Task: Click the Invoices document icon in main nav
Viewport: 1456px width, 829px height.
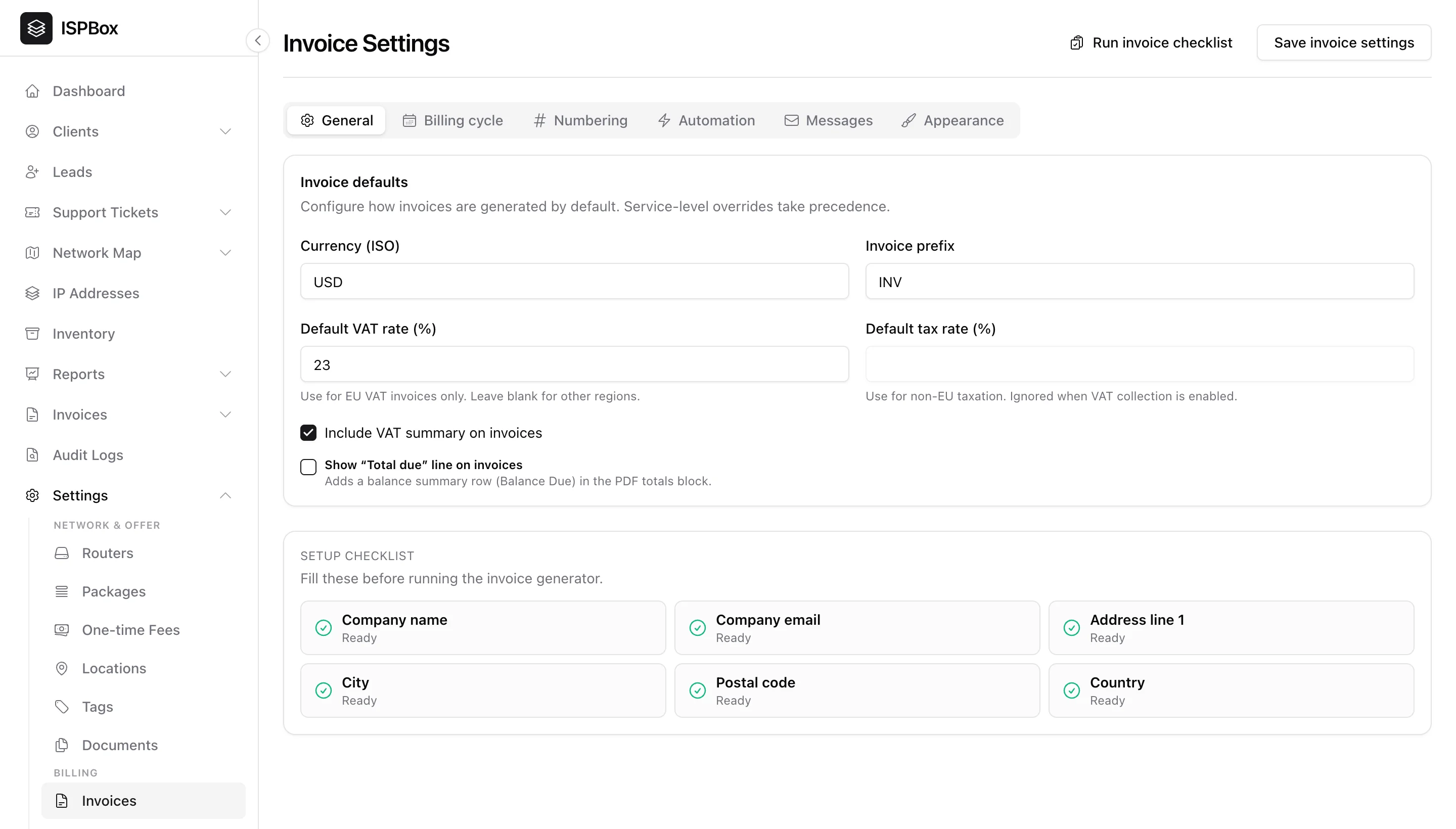Action: click(32, 414)
